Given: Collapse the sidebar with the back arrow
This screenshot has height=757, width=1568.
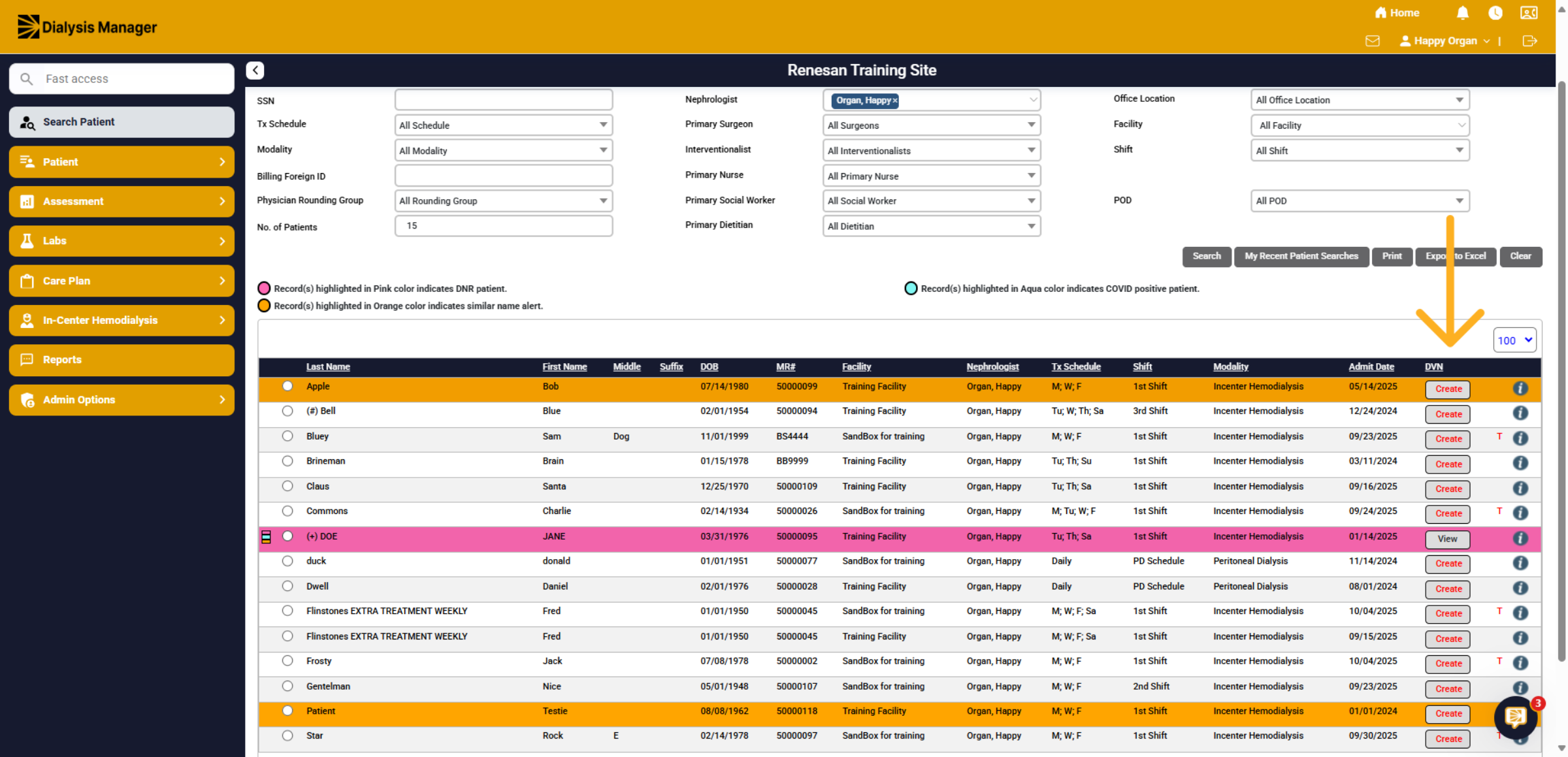Looking at the screenshot, I should pos(255,70).
